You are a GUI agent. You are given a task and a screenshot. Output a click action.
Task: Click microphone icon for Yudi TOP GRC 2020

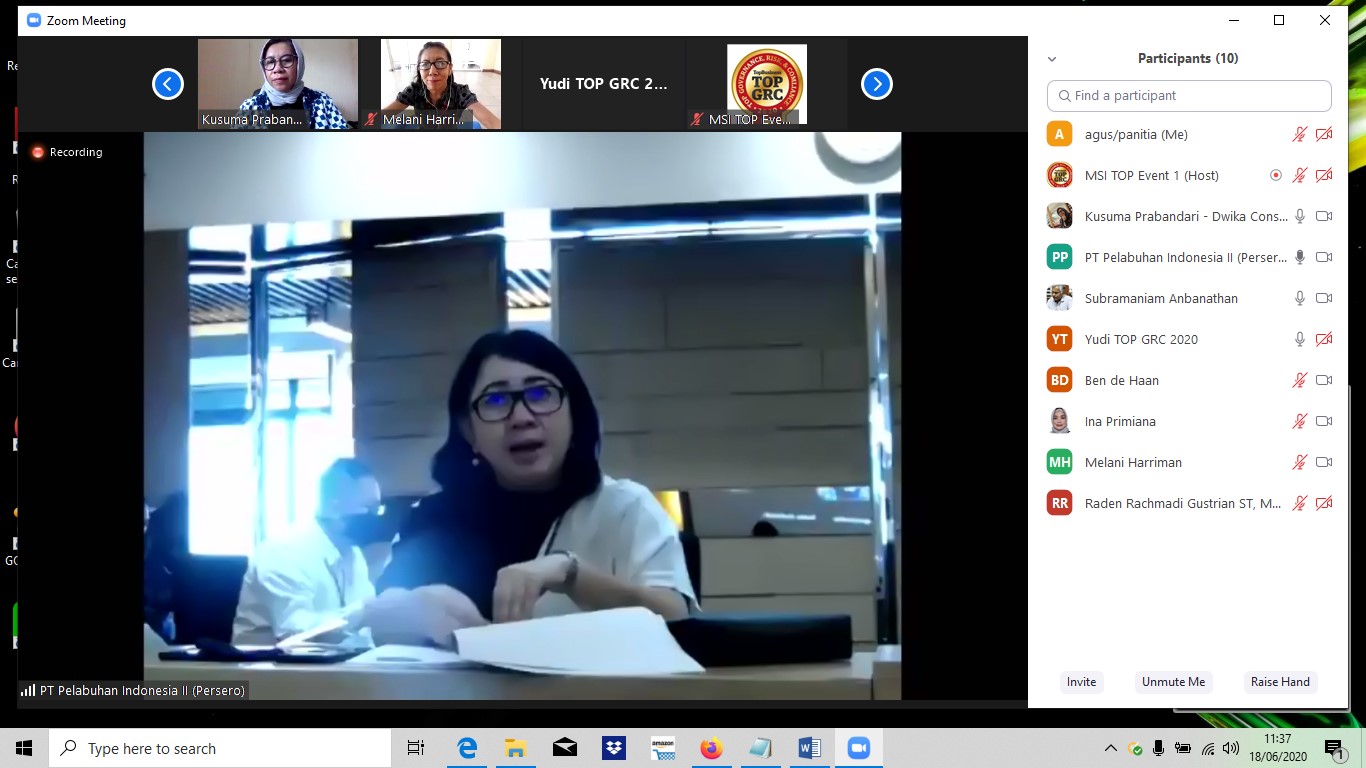click(x=1300, y=339)
